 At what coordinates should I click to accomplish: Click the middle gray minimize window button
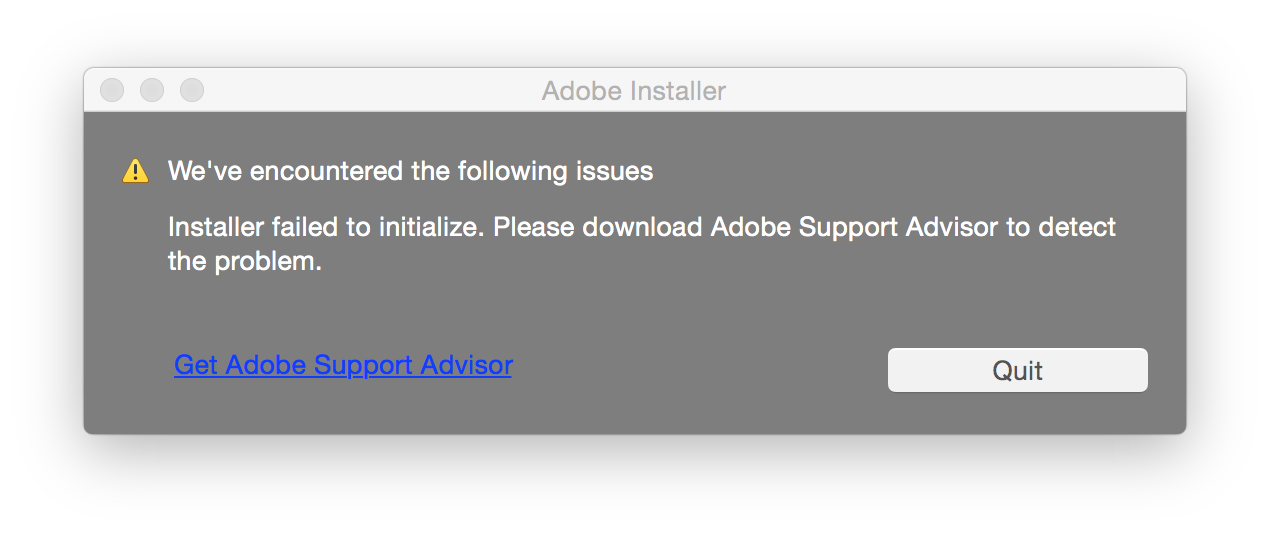pos(152,90)
